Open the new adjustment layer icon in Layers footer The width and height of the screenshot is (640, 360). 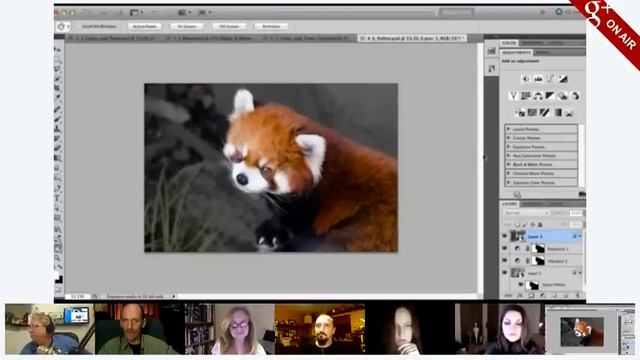pyautogui.click(x=542, y=296)
